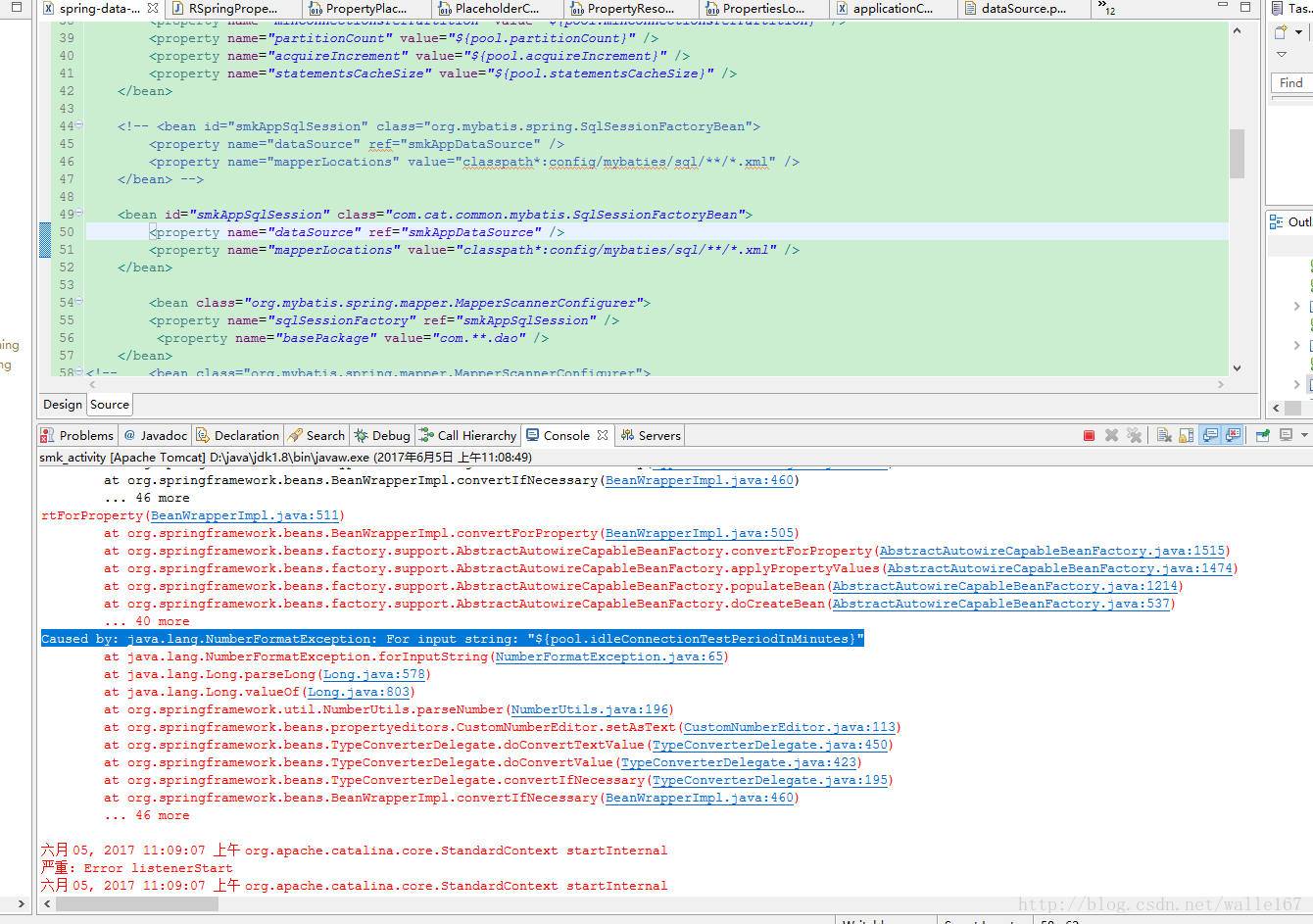Remove all terminated launches double-X icon
Screen dimensions: 1313x924
pos(1134,435)
